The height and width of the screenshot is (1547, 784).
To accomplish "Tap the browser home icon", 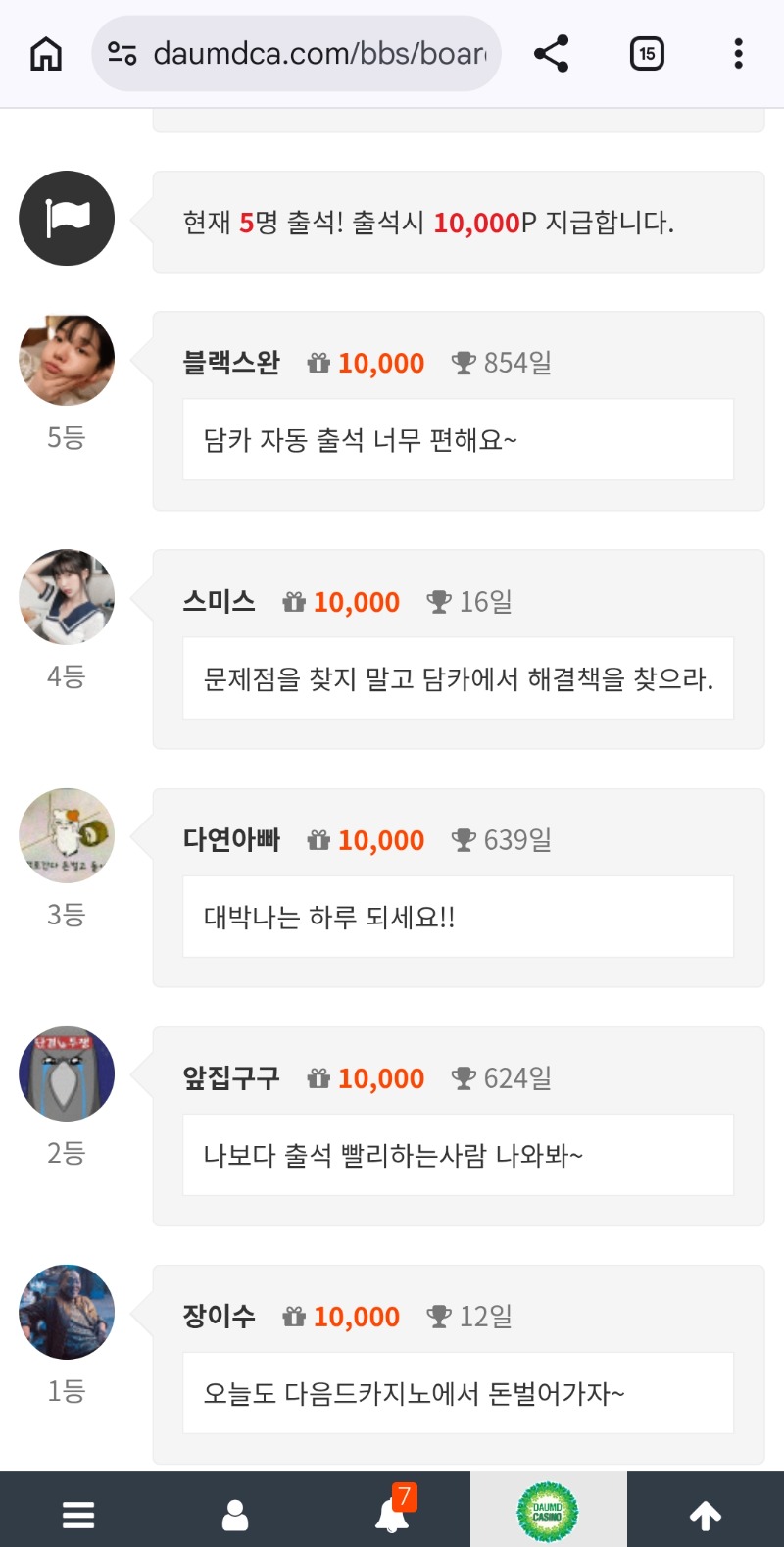I will coord(46,54).
